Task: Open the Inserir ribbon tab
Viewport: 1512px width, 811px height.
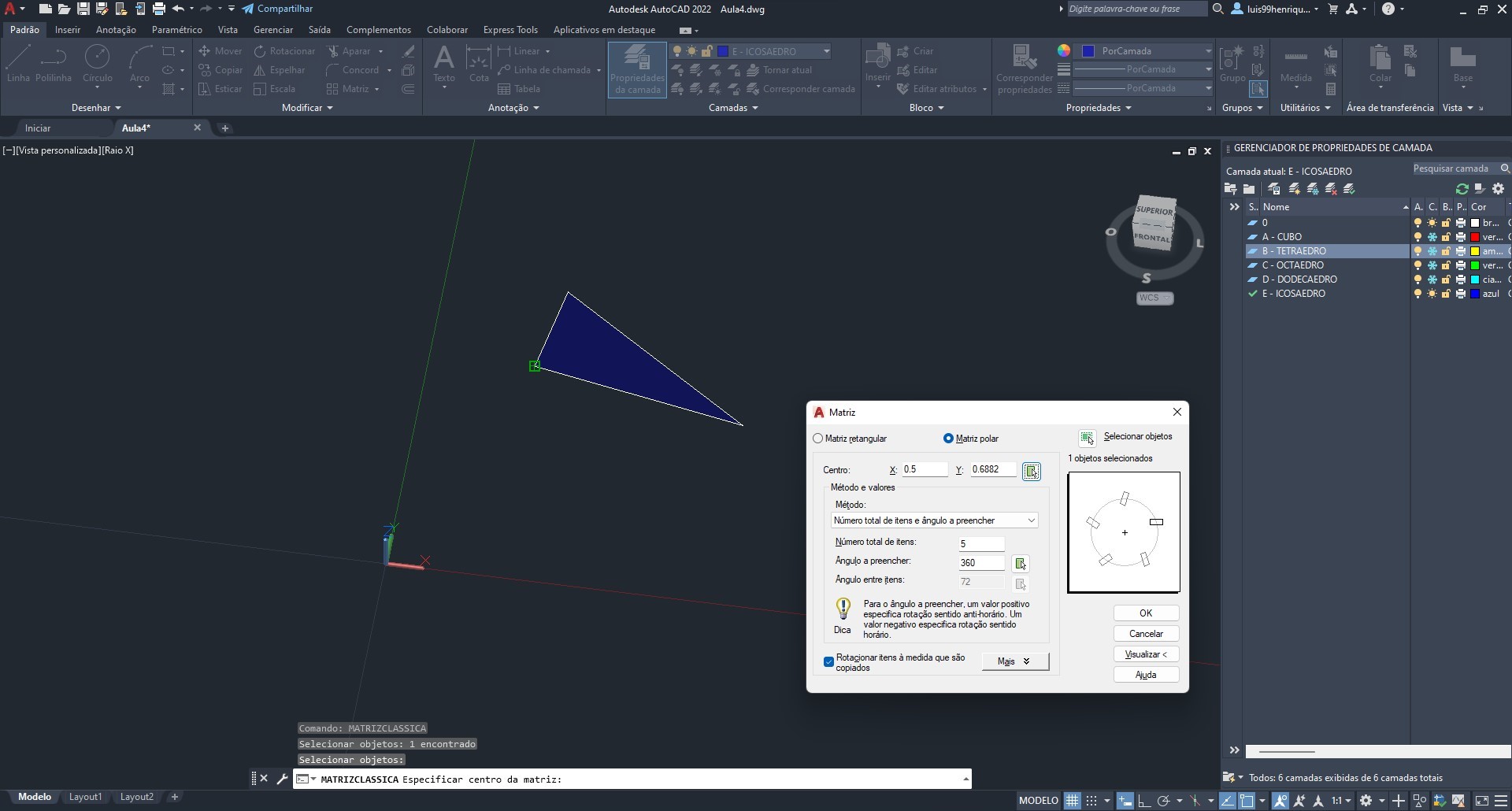Action: (67, 30)
